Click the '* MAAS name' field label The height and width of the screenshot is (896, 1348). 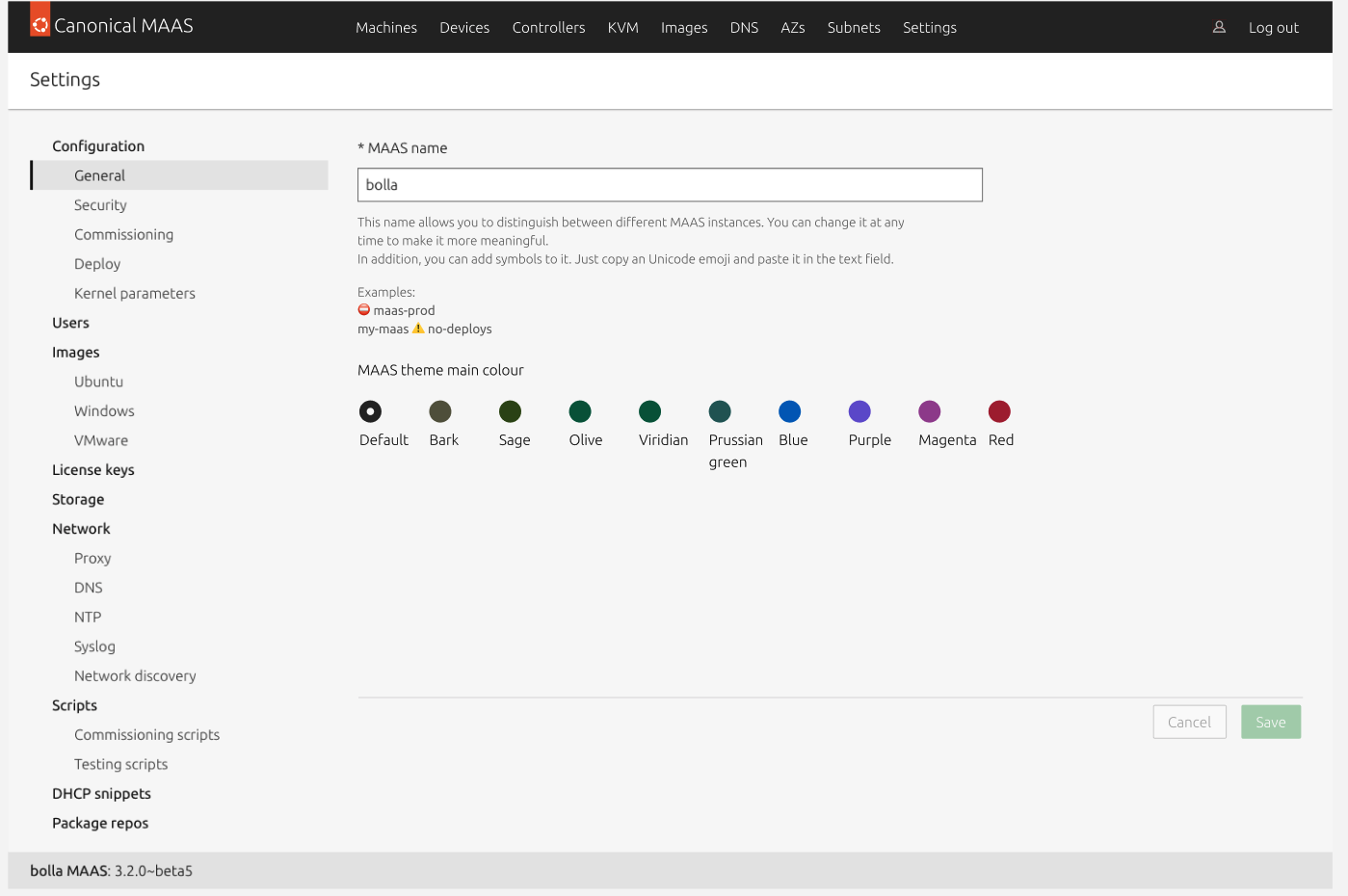point(402,148)
